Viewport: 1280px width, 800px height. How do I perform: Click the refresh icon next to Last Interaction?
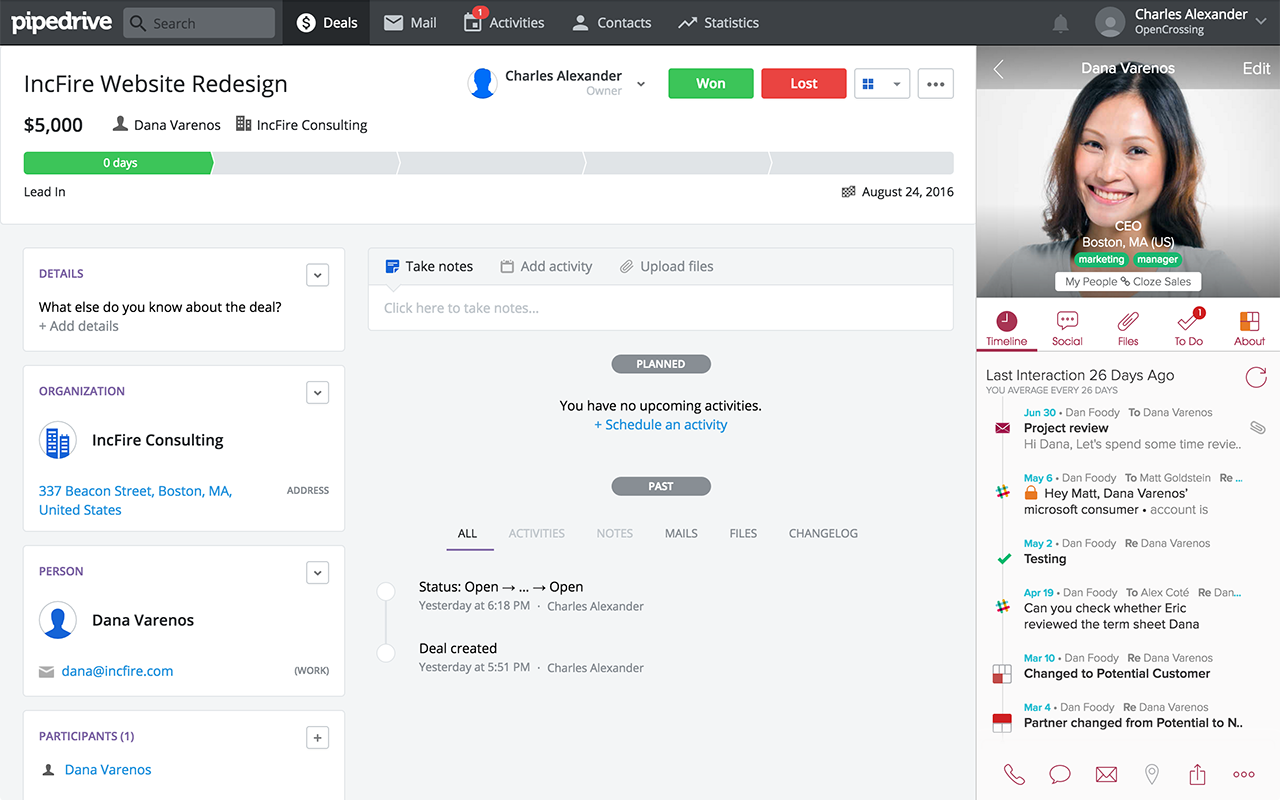(x=1256, y=378)
